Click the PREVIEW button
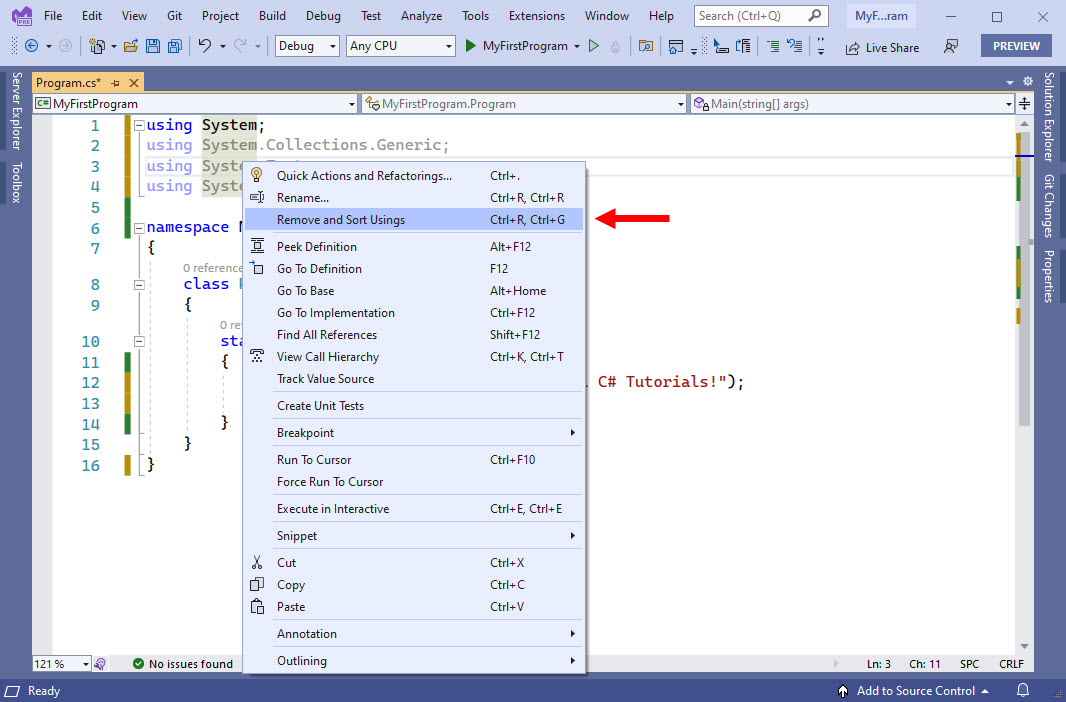This screenshot has width=1066, height=702. [x=1015, y=45]
